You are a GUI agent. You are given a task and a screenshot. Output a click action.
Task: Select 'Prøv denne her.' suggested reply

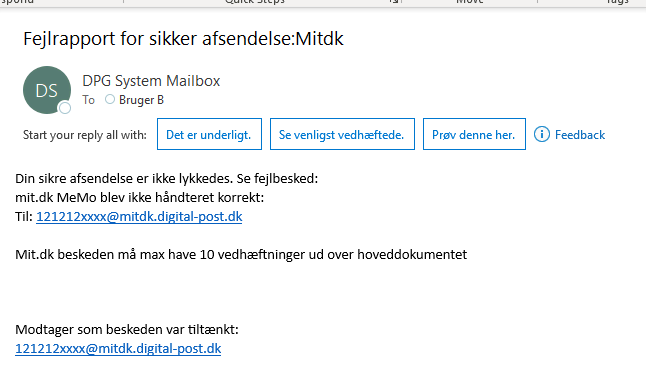[474, 134]
